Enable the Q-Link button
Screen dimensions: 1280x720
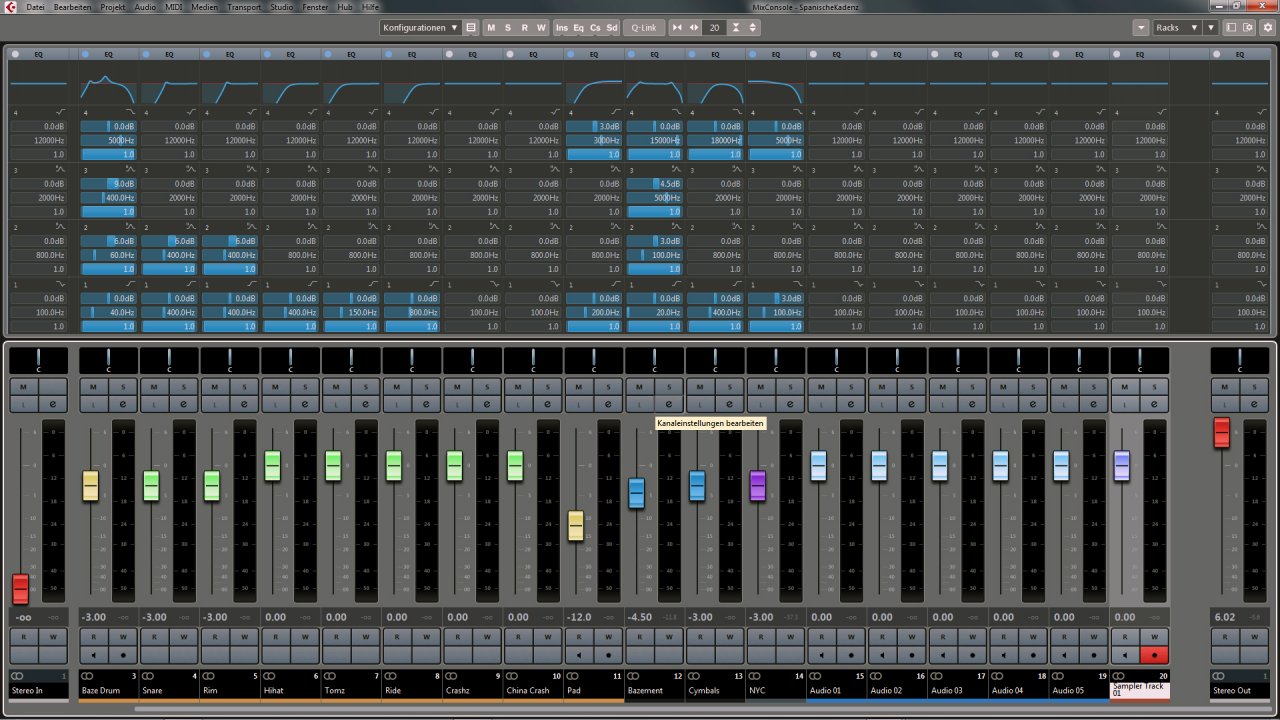coord(644,28)
